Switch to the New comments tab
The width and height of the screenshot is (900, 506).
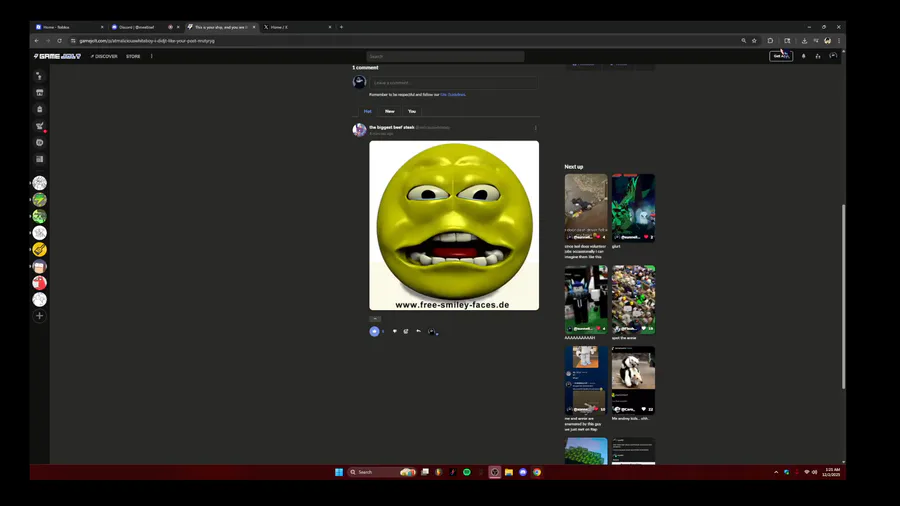tap(390, 111)
